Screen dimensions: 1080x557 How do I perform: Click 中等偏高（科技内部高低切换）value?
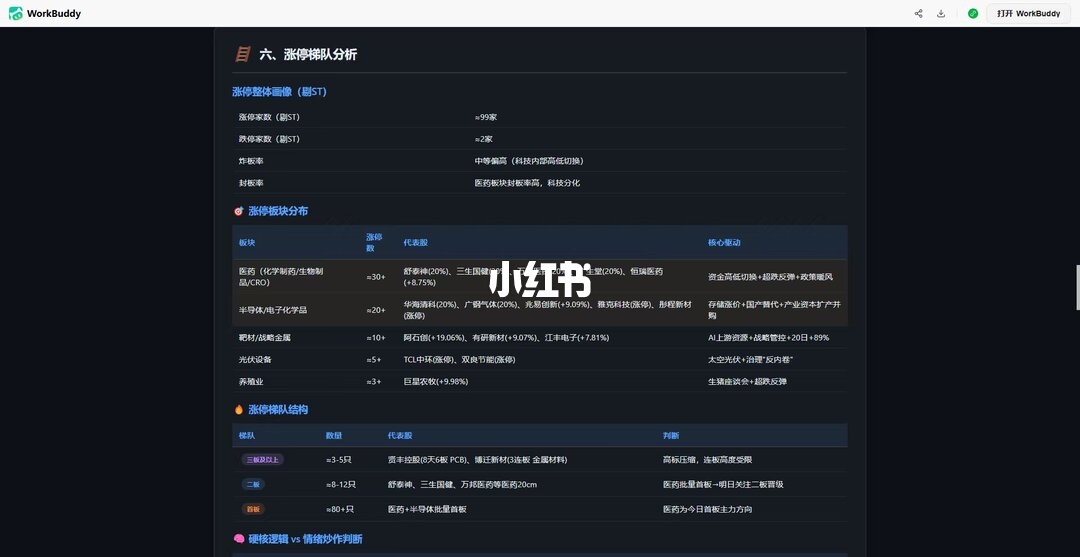(529, 161)
